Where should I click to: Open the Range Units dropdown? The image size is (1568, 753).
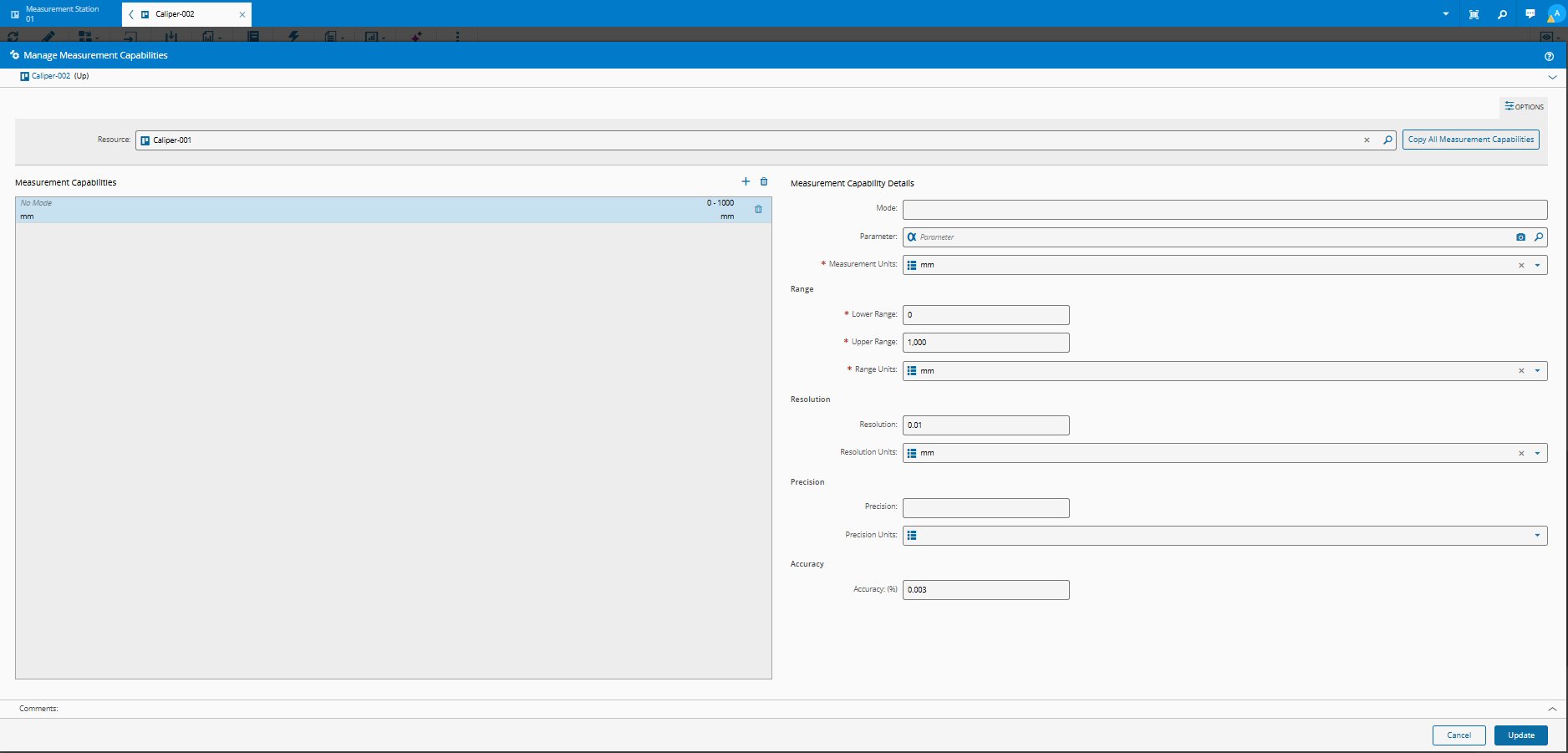tap(1537, 371)
